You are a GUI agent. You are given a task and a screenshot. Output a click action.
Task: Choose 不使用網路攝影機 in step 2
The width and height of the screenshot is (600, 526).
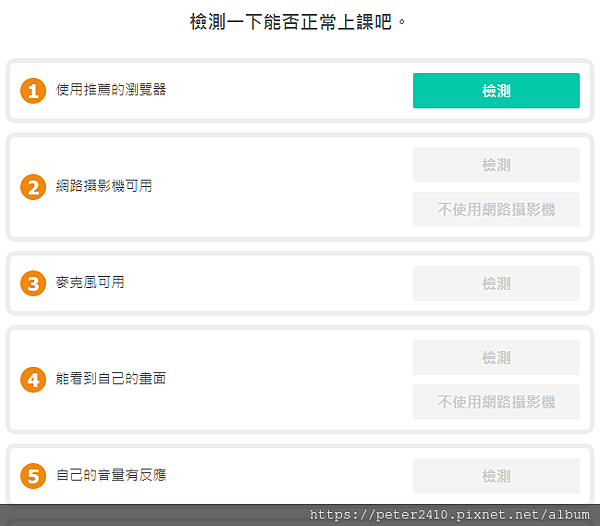[x=496, y=209]
